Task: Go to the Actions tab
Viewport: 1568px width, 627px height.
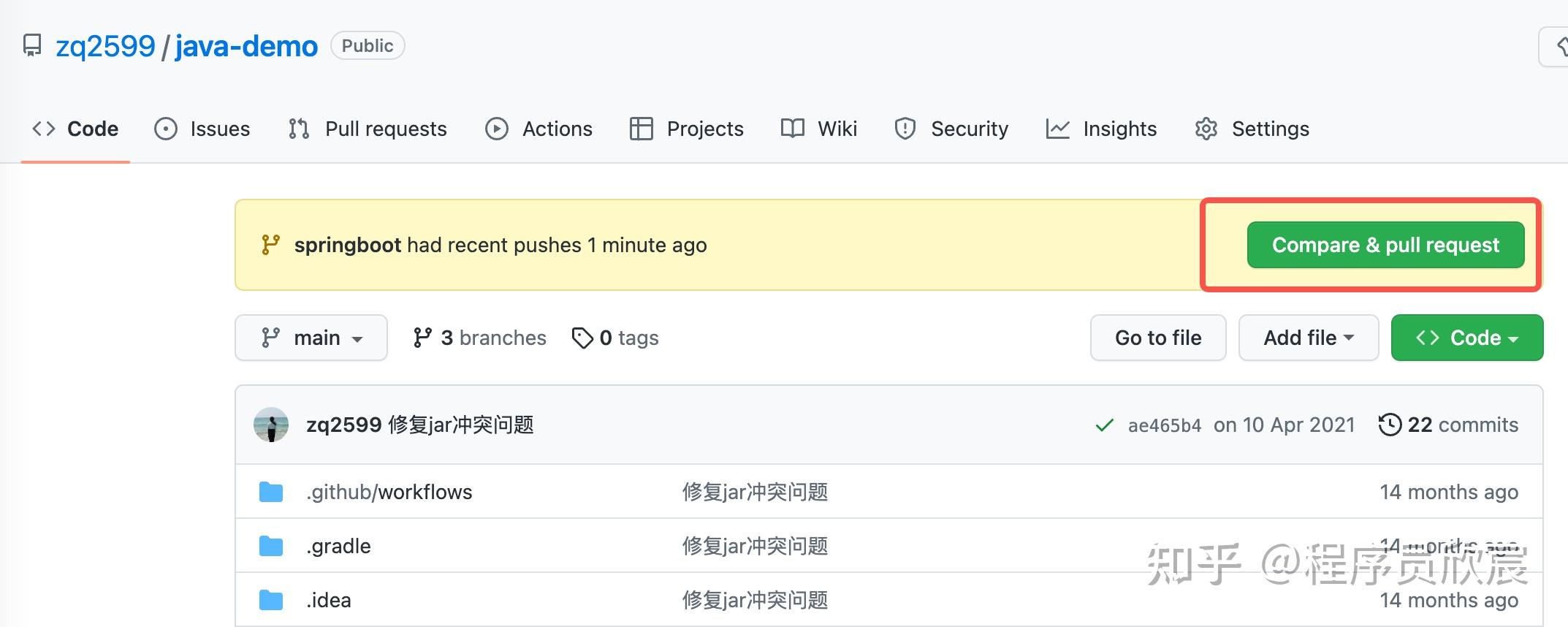Action: (x=539, y=129)
